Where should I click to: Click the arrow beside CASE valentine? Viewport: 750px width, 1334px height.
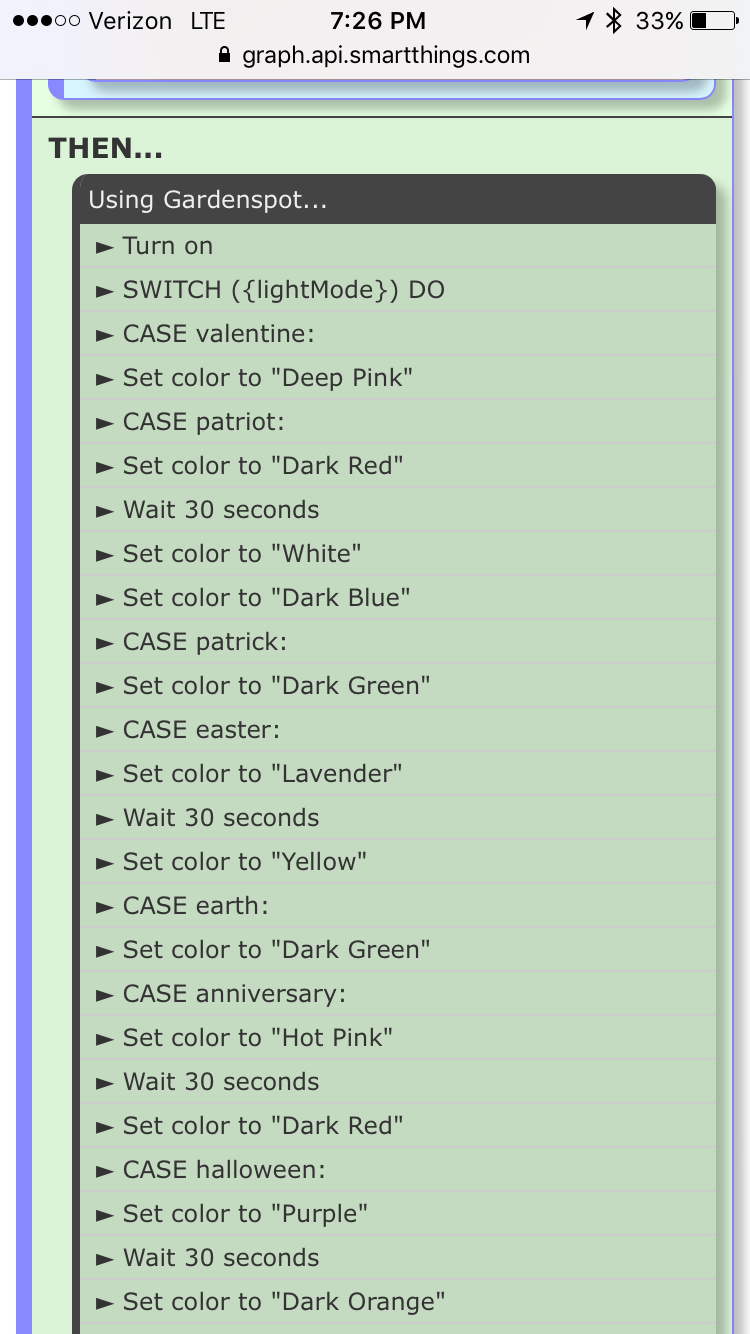pyautogui.click(x=104, y=334)
